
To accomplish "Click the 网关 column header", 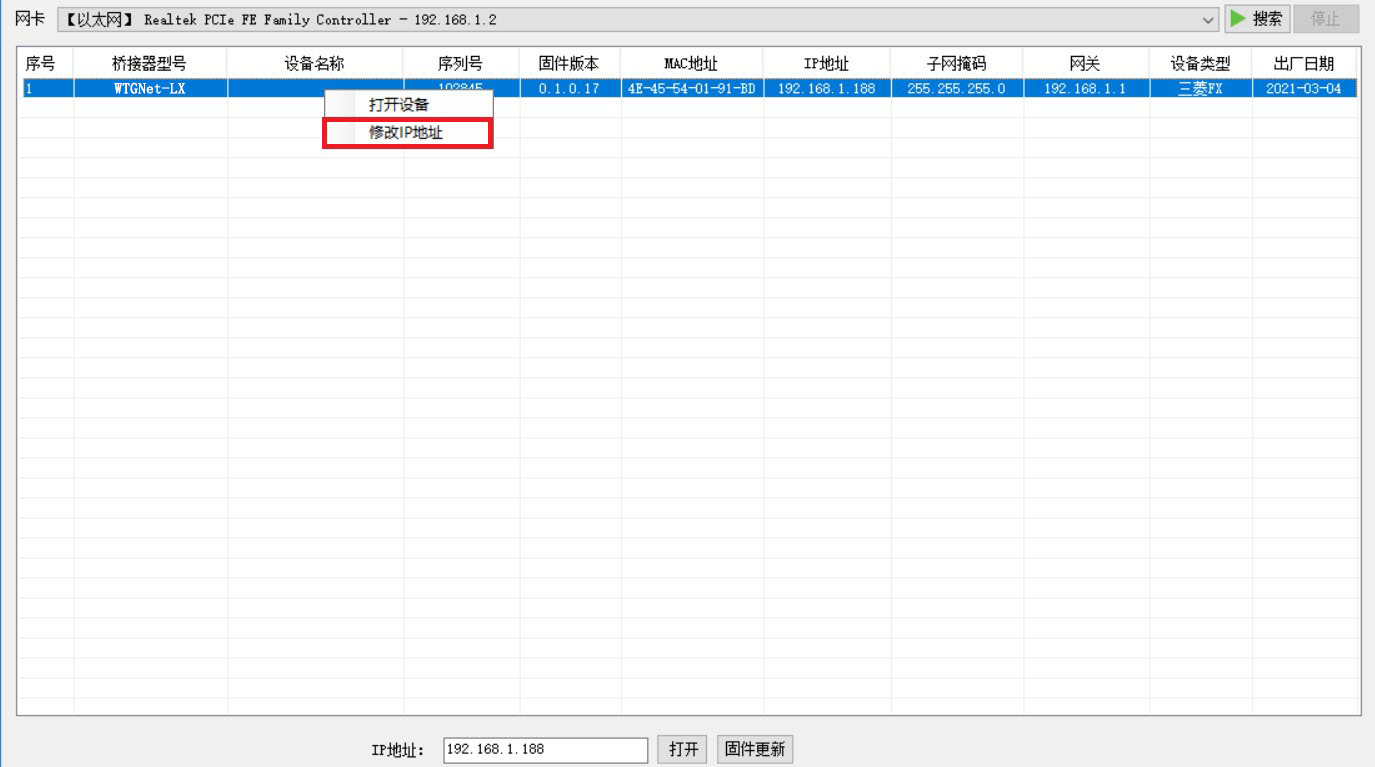I will (x=1086, y=63).
